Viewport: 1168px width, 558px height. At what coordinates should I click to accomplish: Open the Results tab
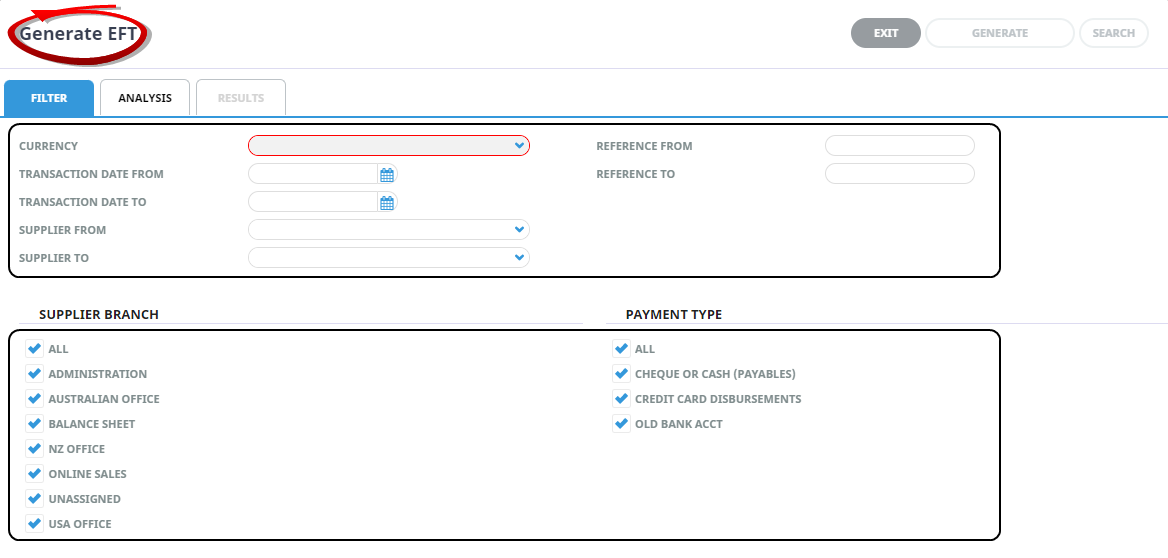click(241, 98)
